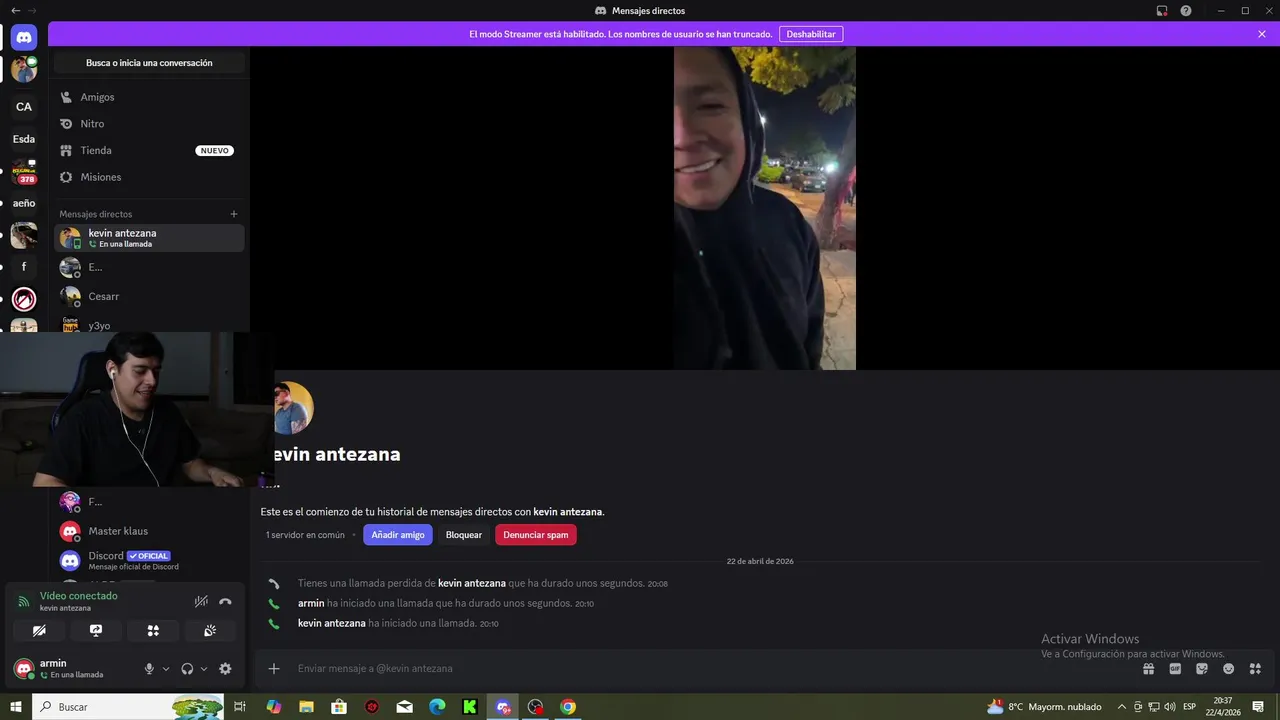The width and height of the screenshot is (1280, 720).
Task: Open the sticker picker
Action: pos(1202,669)
